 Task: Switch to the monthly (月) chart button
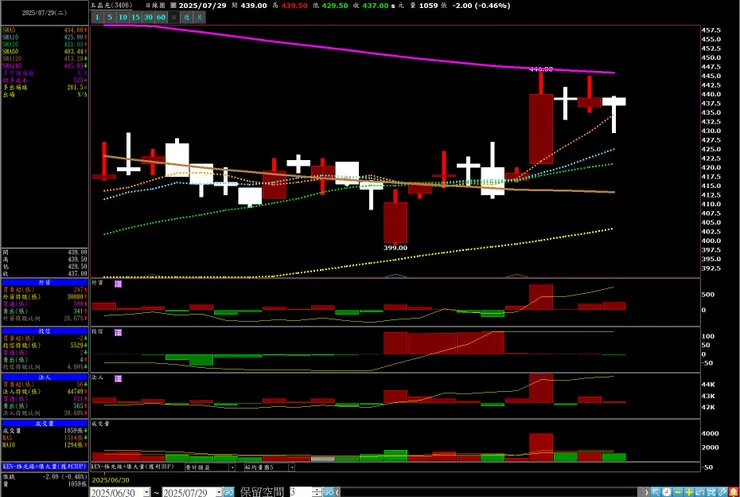tap(200, 17)
